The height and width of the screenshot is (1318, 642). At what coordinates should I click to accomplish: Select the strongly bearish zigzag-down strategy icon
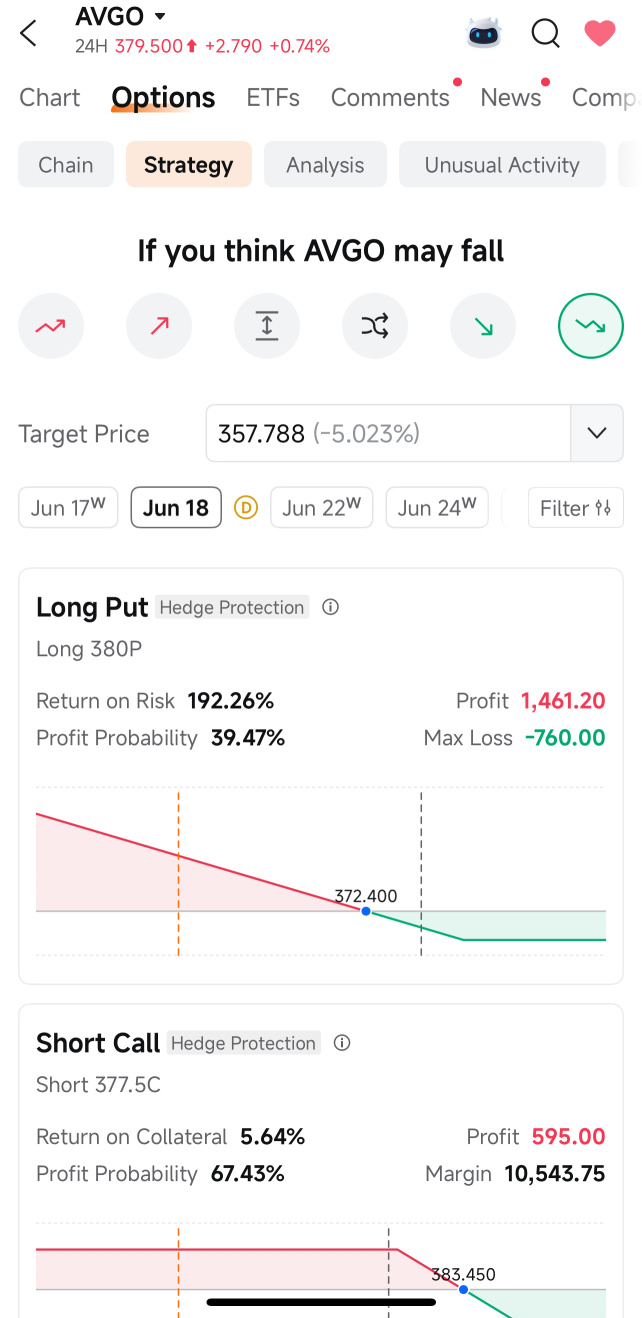(x=591, y=325)
